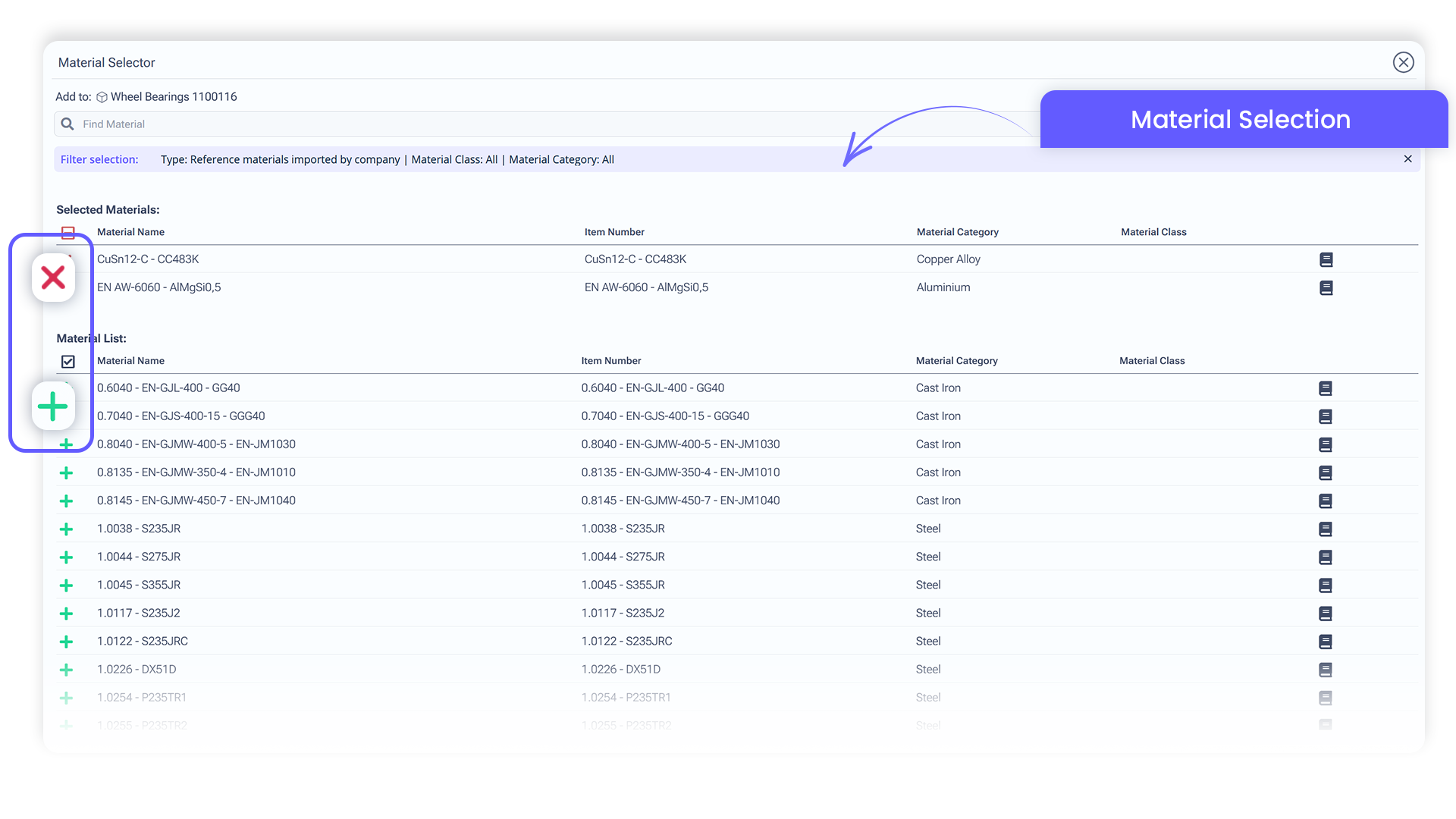Toggle the Material List select-all checkbox
This screenshot has width=1456, height=819.
pyautogui.click(x=69, y=362)
